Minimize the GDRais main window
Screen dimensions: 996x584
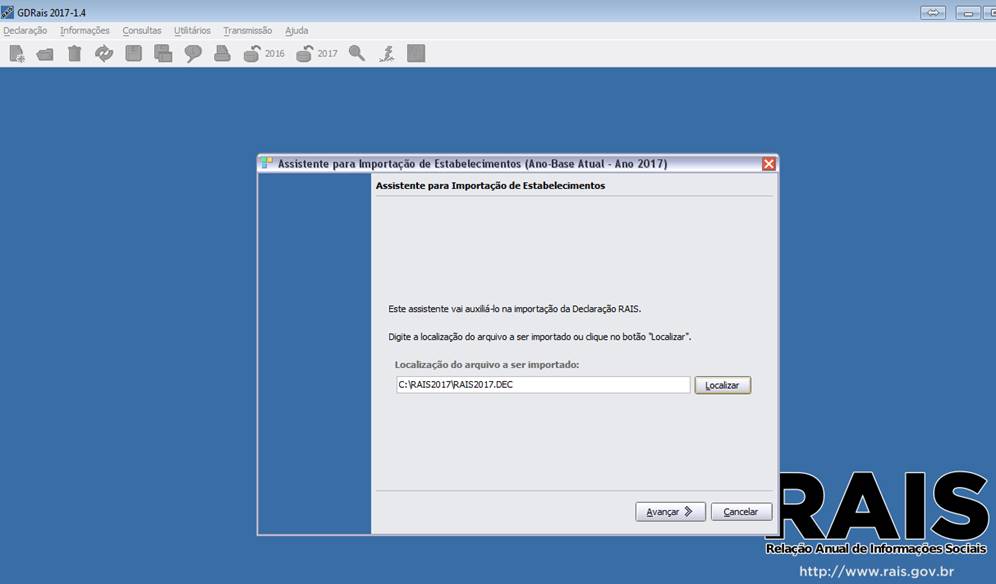tap(967, 13)
